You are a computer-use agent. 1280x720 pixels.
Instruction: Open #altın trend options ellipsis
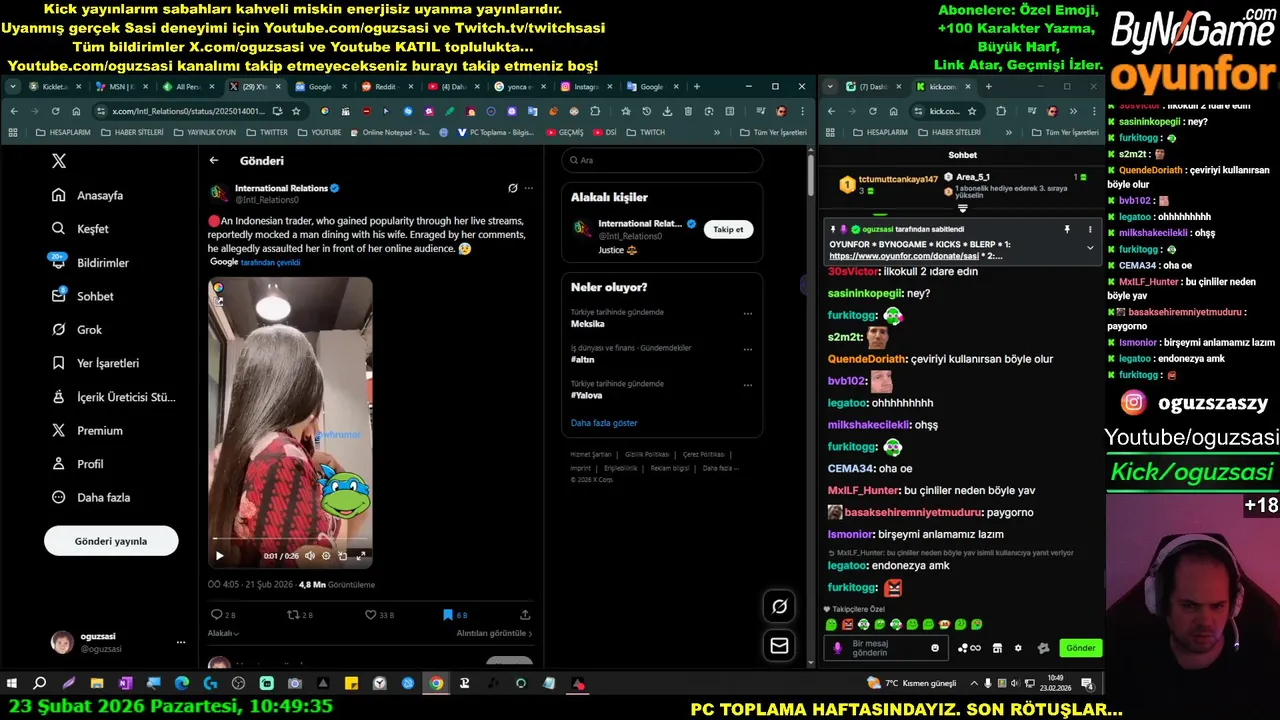(747, 349)
